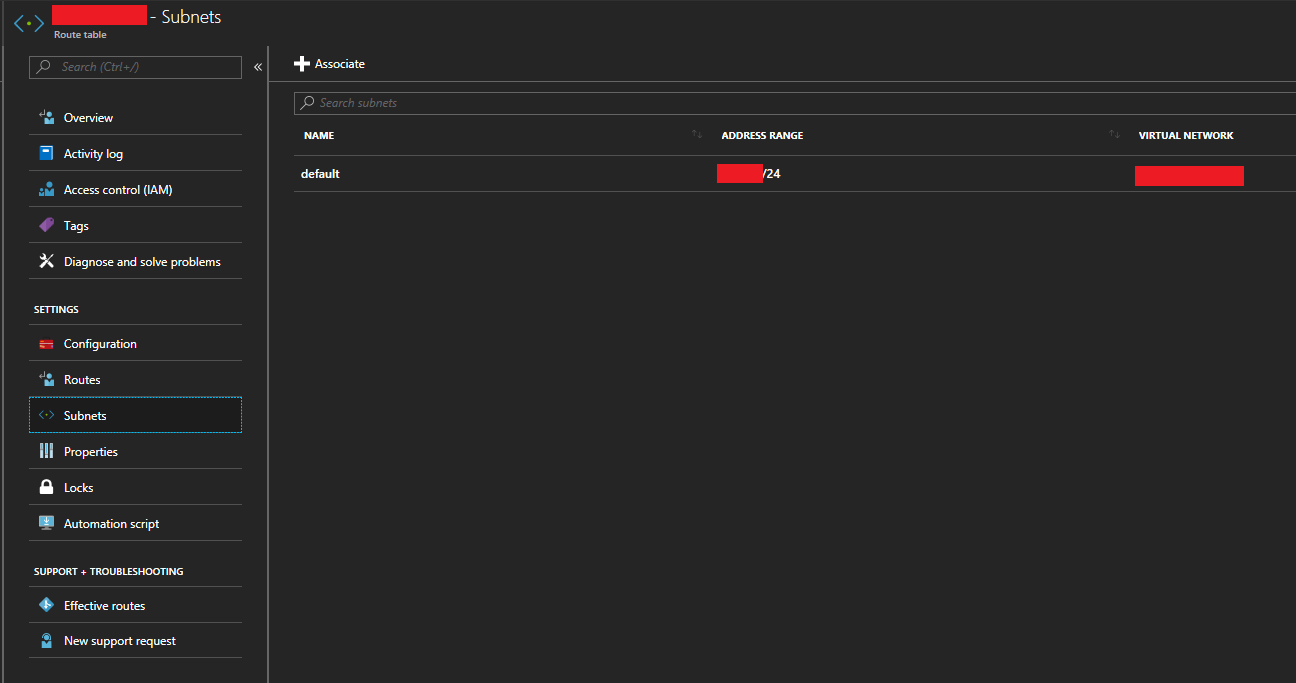The height and width of the screenshot is (683, 1296).
Task: Click the ADDRESS RANGE column header
Action: (762, 135)
